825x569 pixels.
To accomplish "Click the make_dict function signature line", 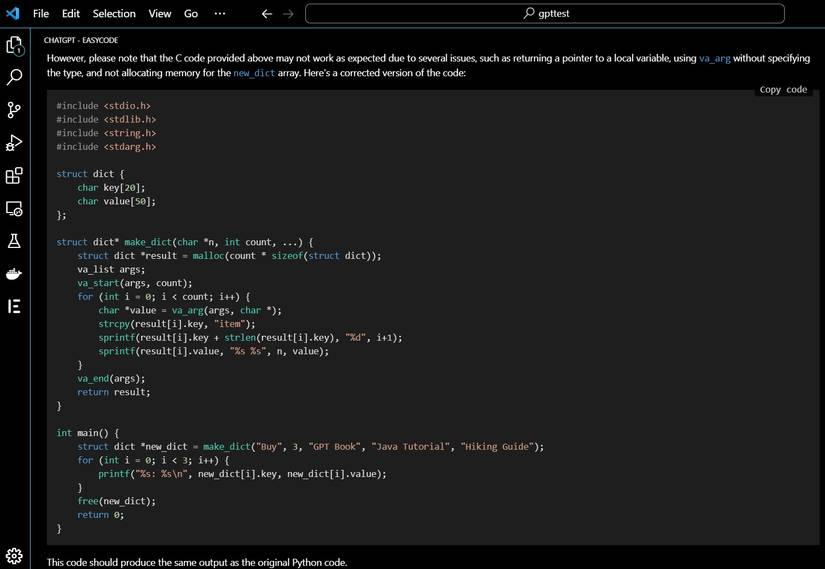I will tap(185, 242).
